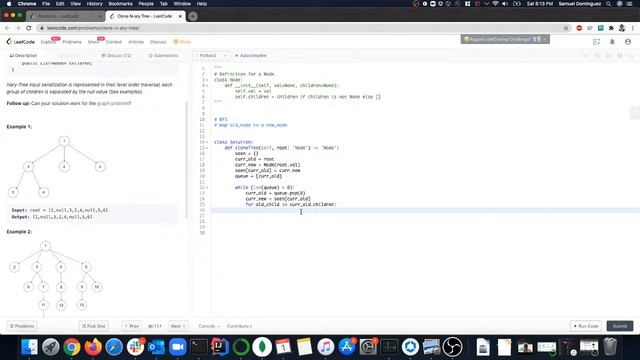Open MongoDB Compass from the dock
The height and width of the screenshot is (360, 640).
click(262, 347)
